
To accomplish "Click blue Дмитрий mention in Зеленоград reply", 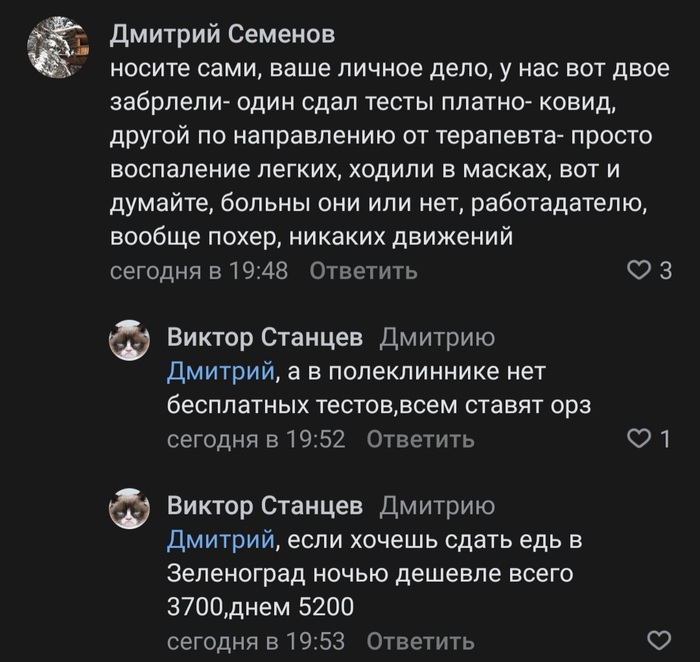I will click(220, 541).
